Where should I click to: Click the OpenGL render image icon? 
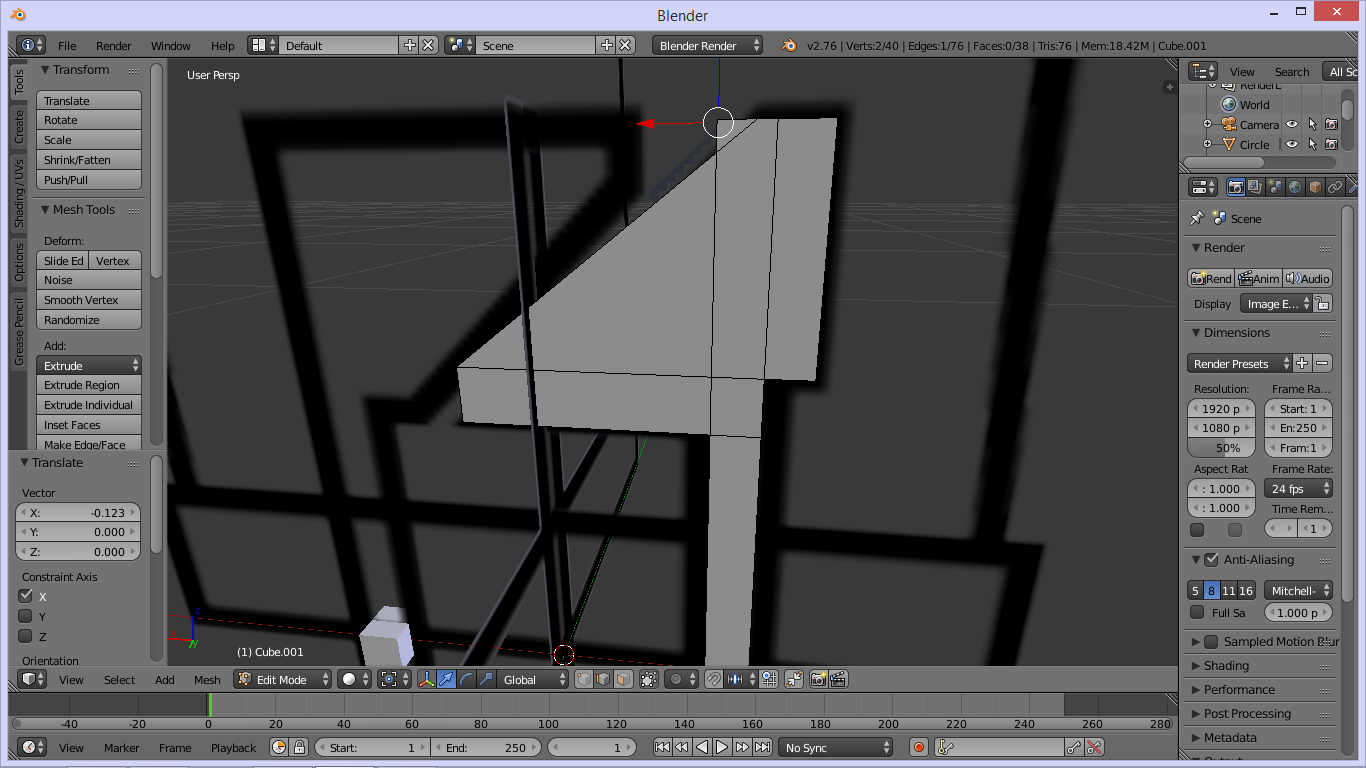tap(819, 679)
